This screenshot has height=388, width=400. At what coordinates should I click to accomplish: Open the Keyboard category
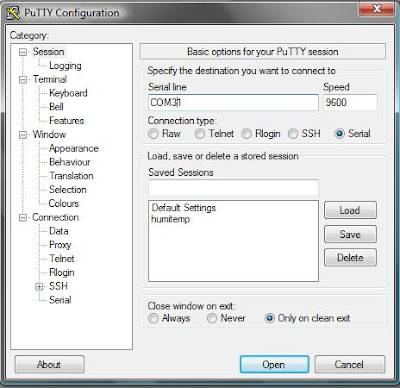pyautogui.click(x=68, y=93)
